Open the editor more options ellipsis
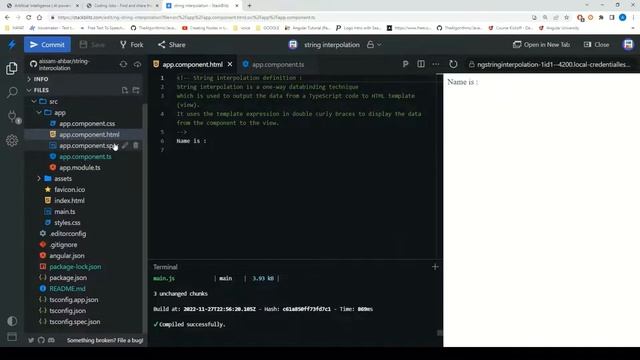Screen dimensions: 640x360 (436, 64)
